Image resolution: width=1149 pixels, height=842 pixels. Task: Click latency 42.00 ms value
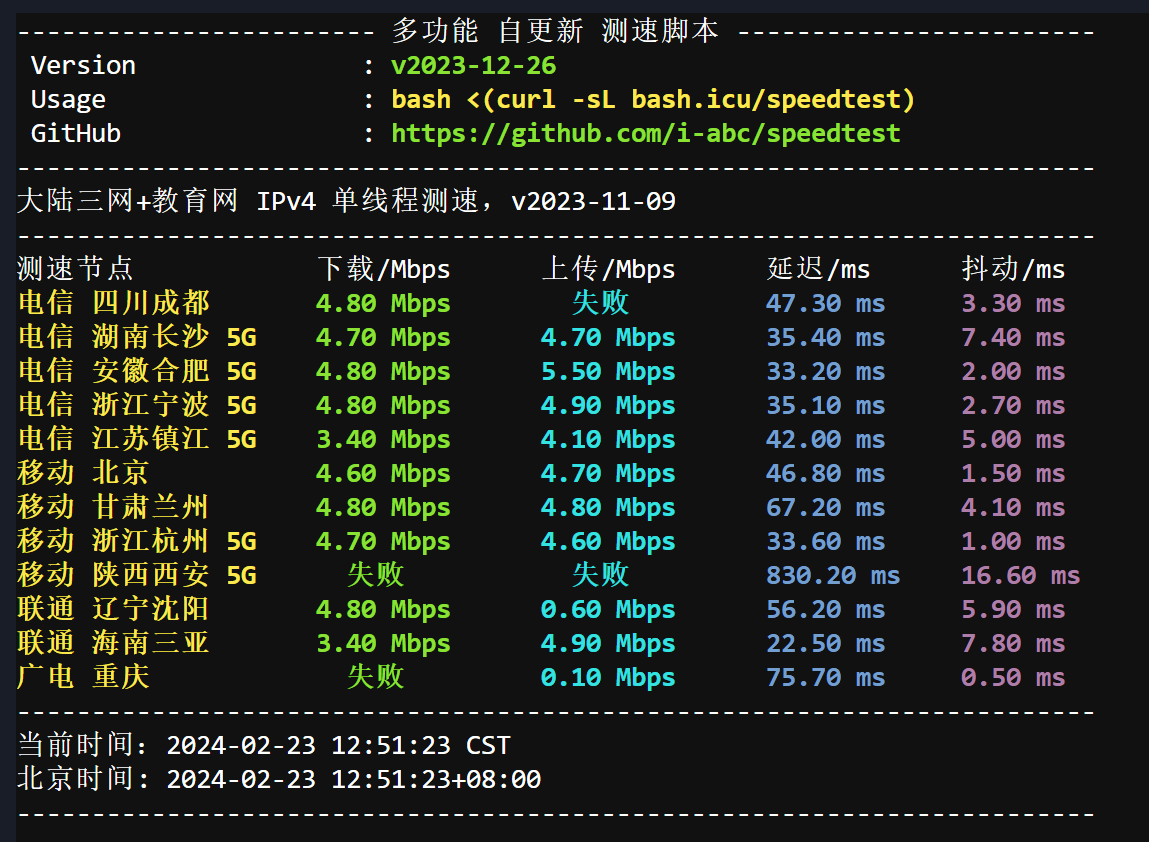click(x=826, y=440)
